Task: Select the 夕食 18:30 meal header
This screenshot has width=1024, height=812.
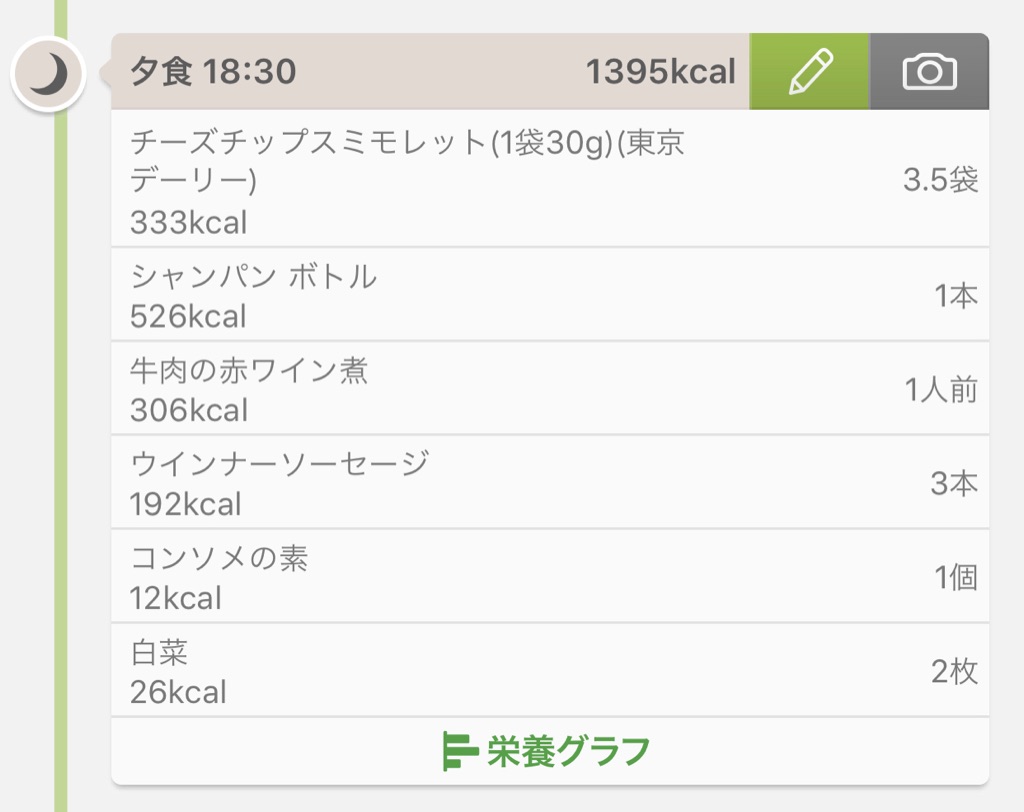Action: (x=213, y=71)
